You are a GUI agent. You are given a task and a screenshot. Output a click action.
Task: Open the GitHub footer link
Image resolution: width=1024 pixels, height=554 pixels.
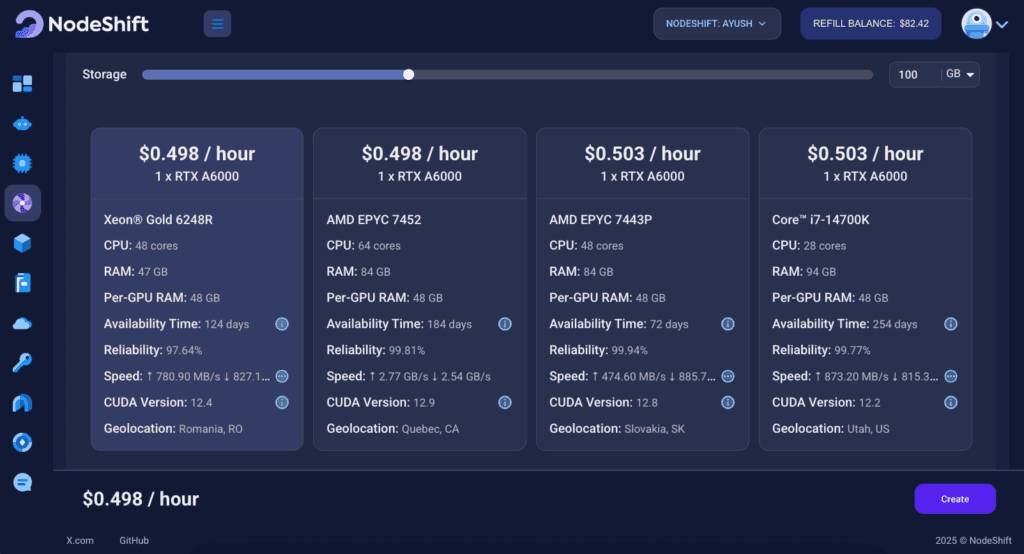coord(134,540)
